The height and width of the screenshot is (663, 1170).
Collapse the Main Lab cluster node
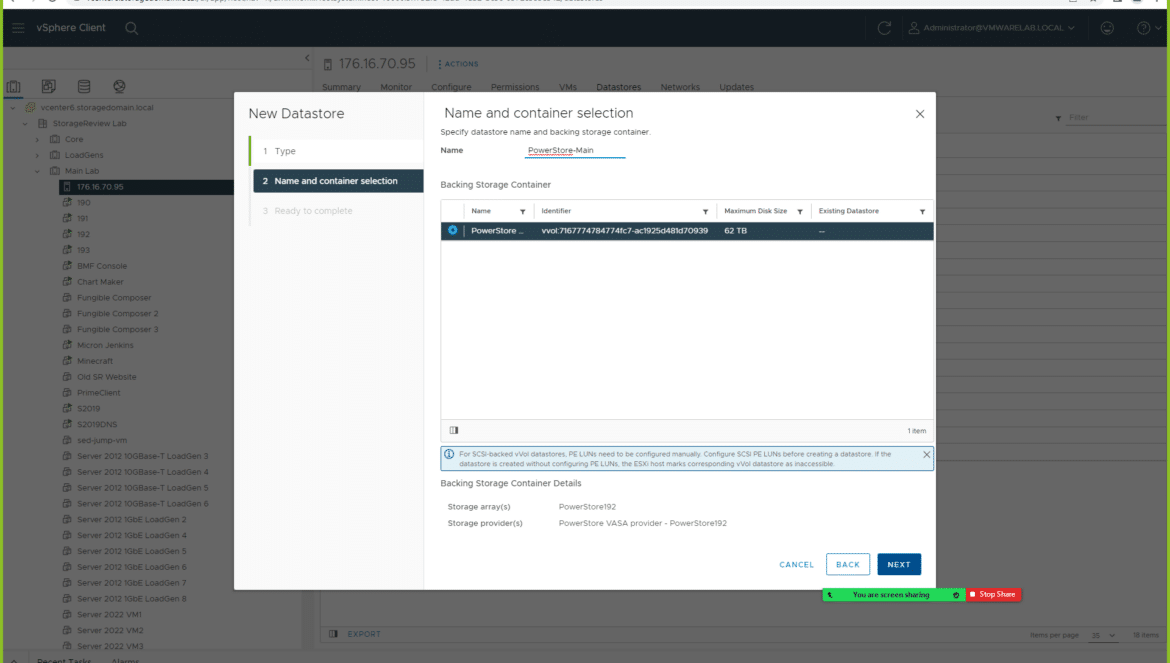pos(37,172)
